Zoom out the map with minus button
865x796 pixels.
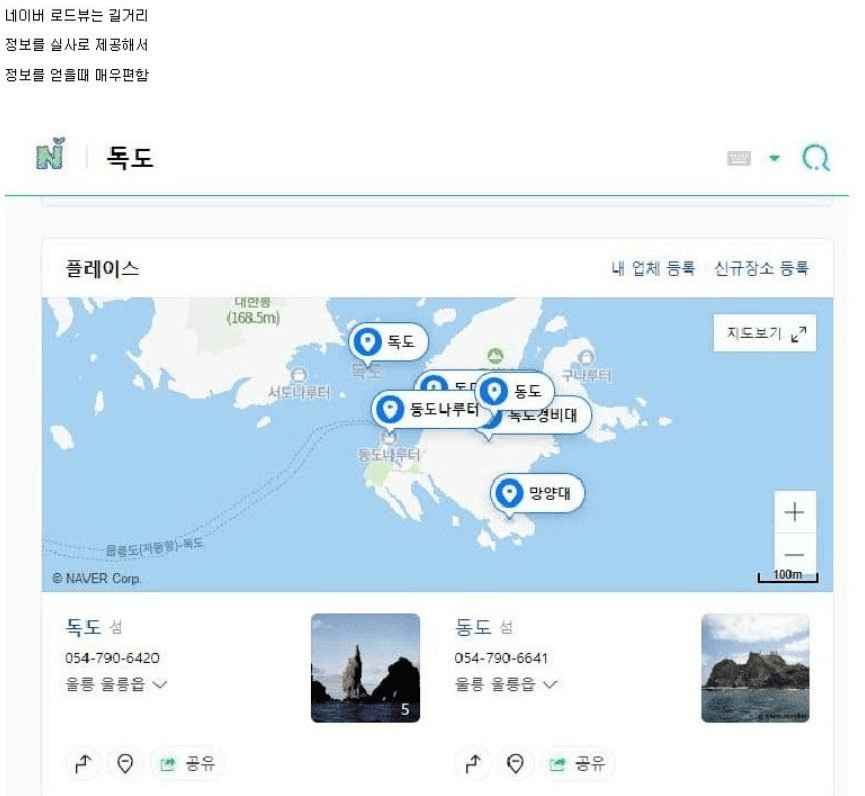(x=794, y=554)
